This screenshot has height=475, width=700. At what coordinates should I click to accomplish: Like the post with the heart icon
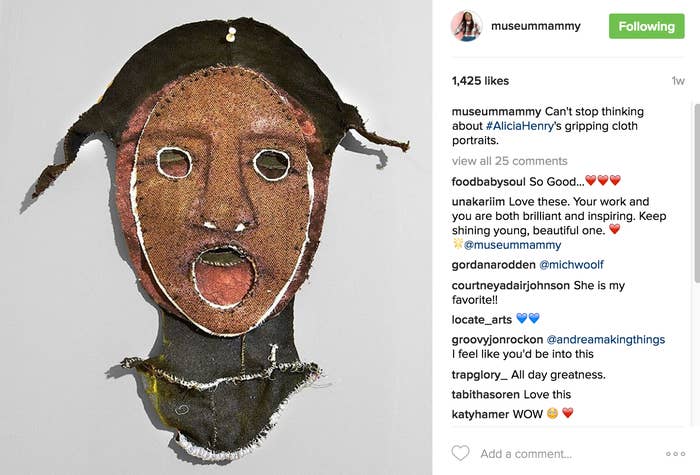click(x=460, y=453)
